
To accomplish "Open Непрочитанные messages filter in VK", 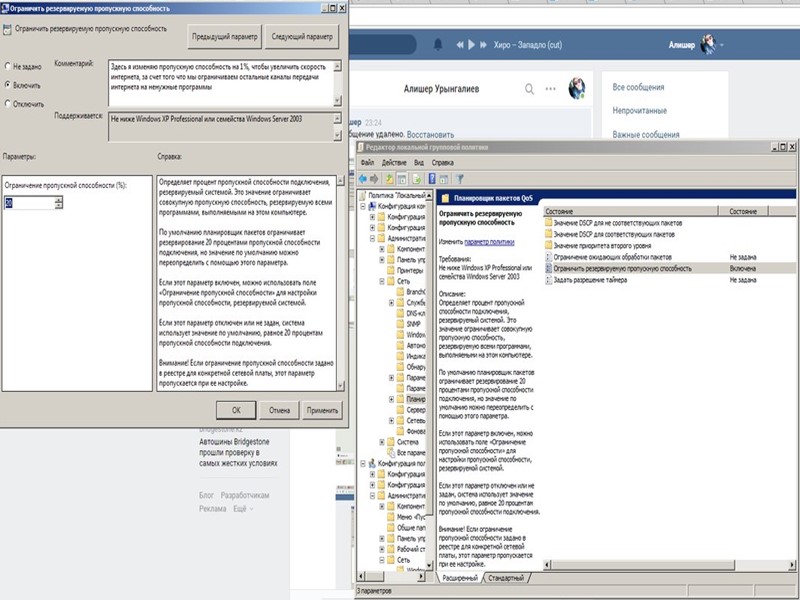I will tap(639, 111).
